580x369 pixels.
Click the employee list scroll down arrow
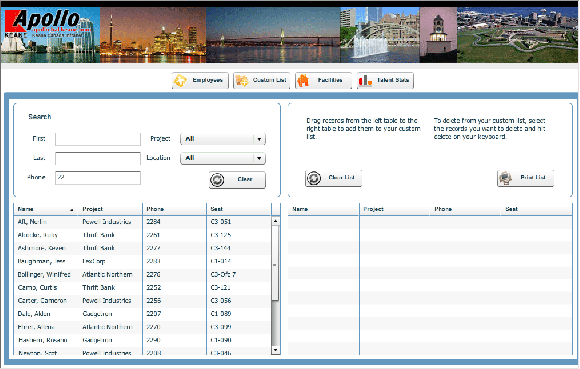coord(276,349)
